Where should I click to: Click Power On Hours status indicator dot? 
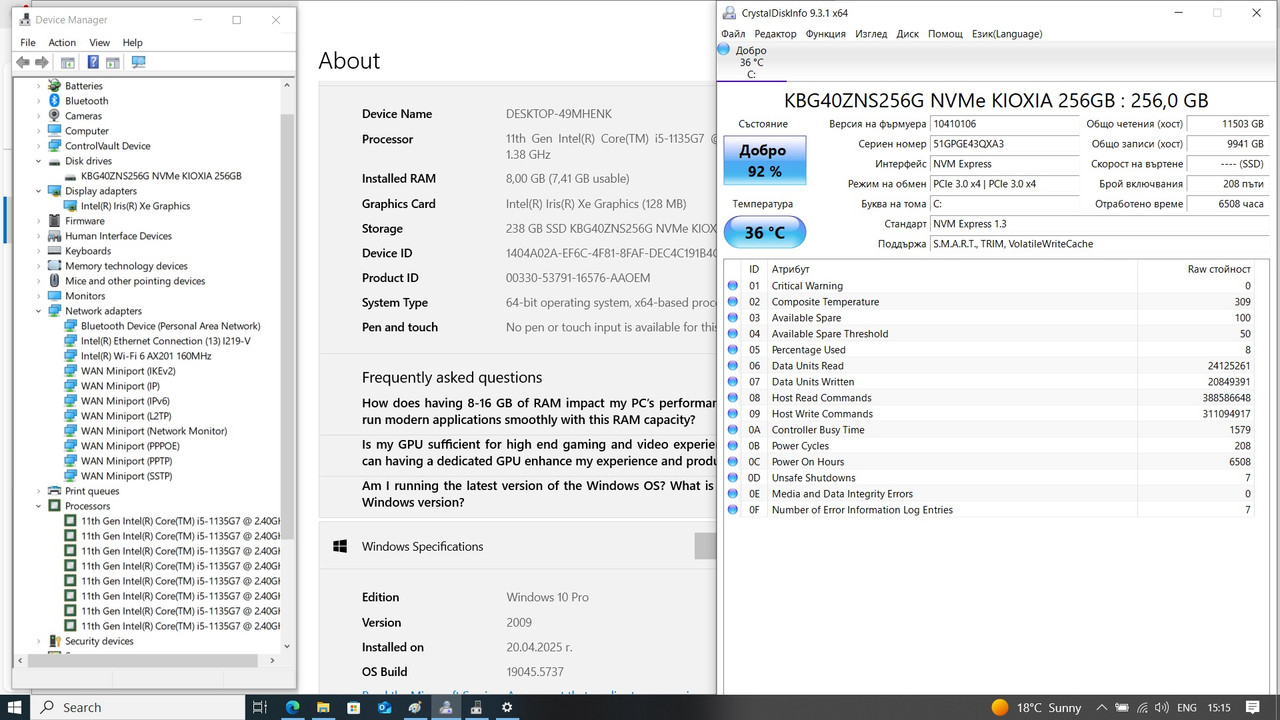pos(733,462)
